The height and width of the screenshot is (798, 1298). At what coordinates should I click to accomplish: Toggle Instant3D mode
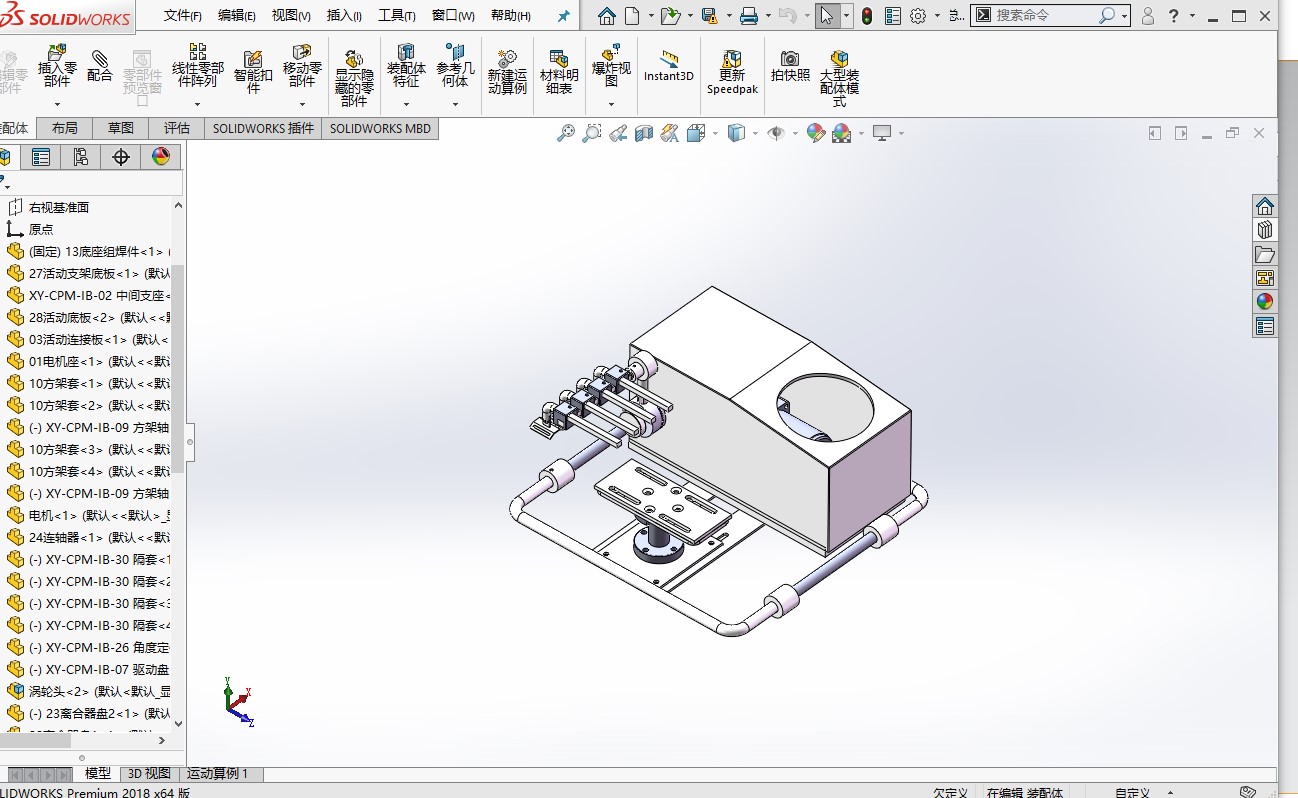click(669, 66)
